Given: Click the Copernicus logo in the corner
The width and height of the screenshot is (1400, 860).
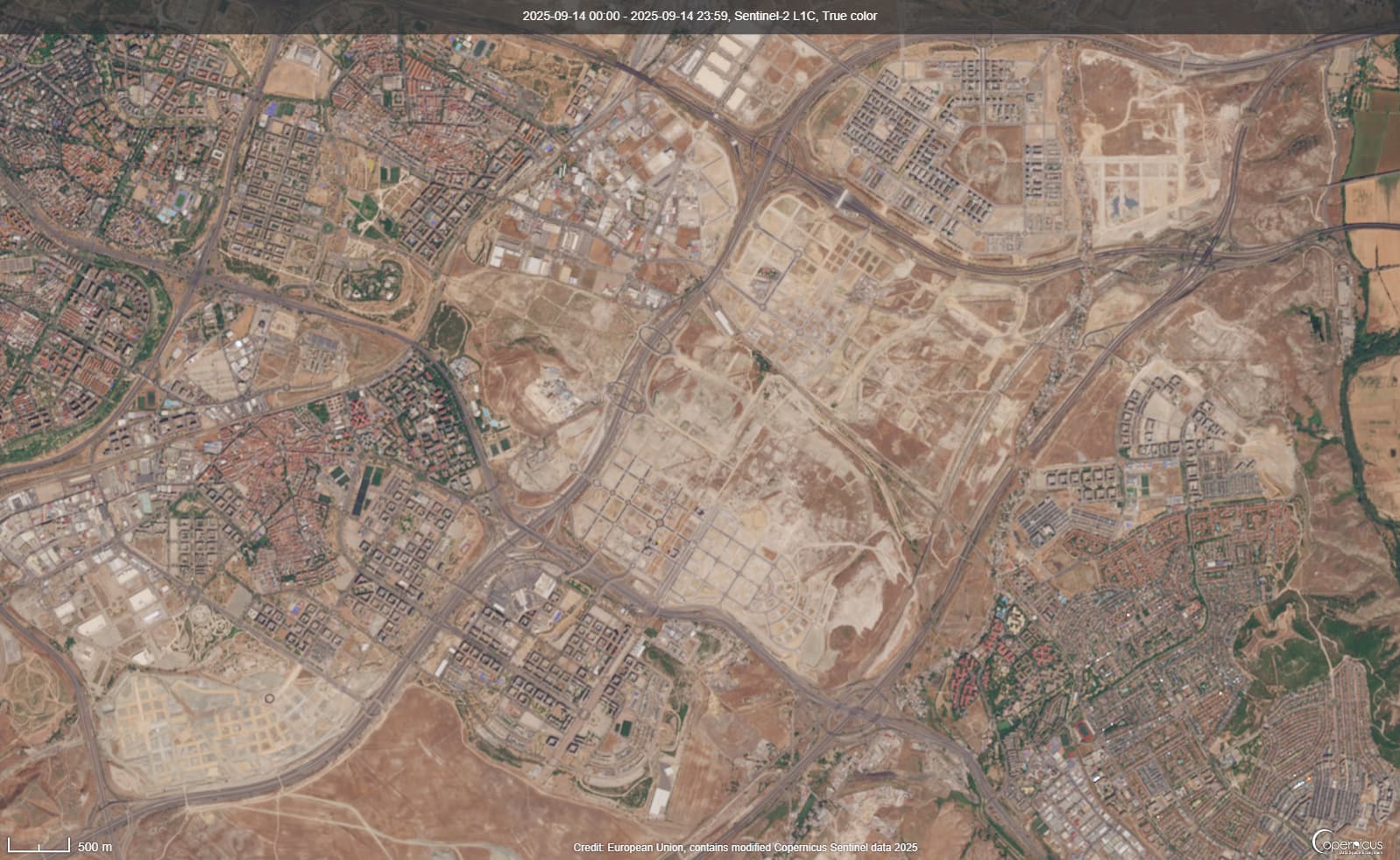Looking at the screenshot, I should [x=1347, y=842].
